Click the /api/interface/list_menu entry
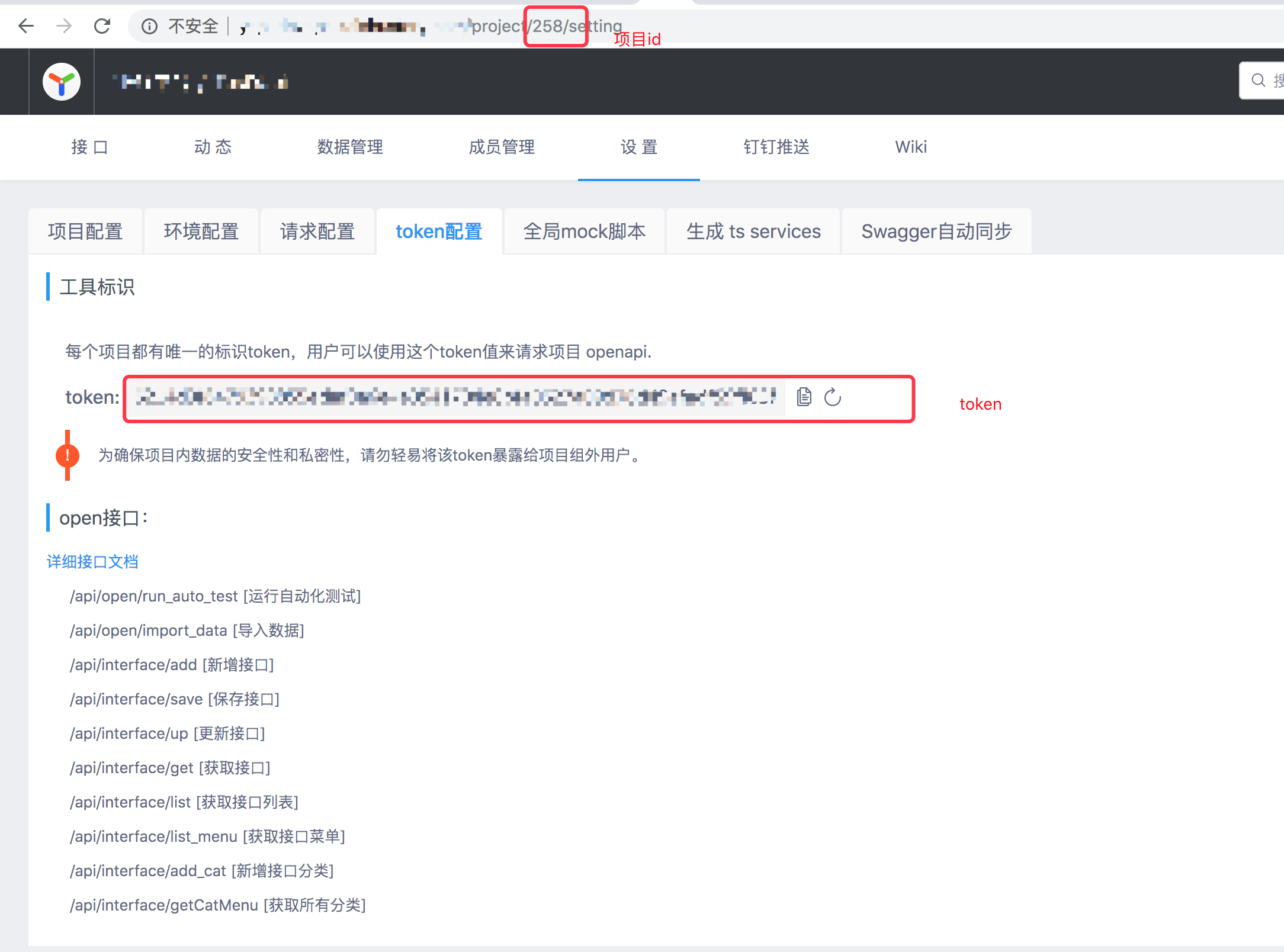The height and width of the screenshot is (952, 1284). (x=207, y=837)
